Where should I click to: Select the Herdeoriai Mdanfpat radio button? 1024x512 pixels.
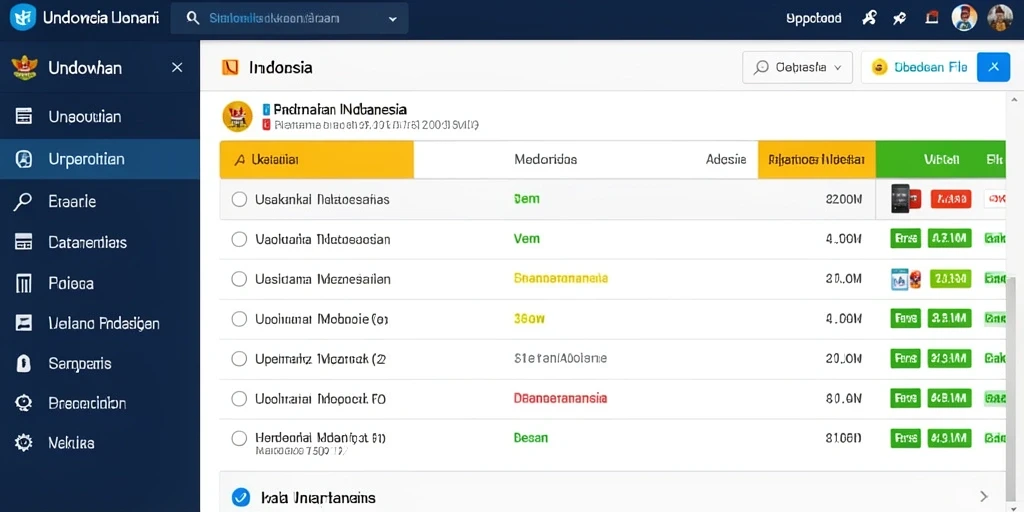[x=240, y=438]
